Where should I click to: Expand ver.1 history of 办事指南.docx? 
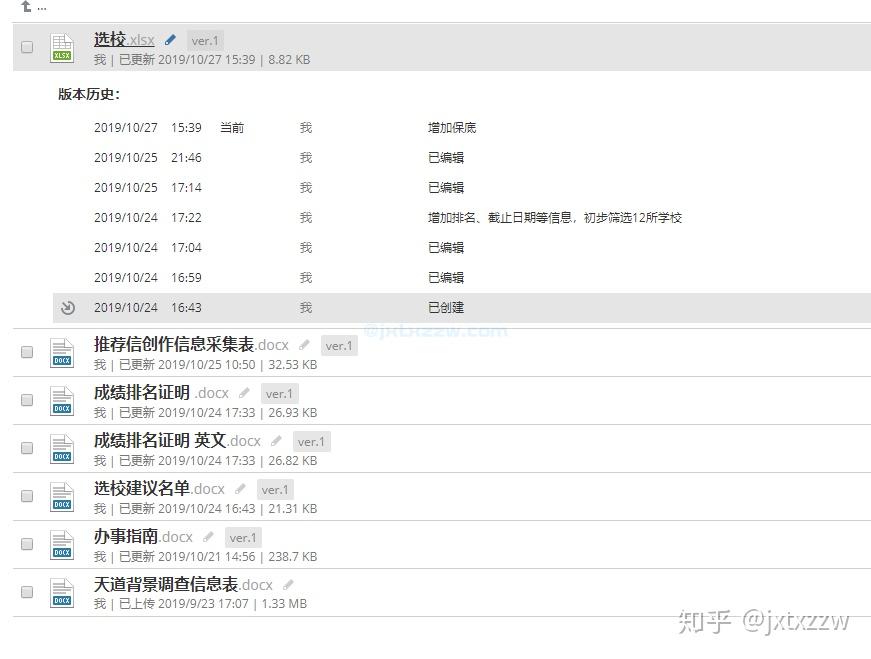point(243,537)
